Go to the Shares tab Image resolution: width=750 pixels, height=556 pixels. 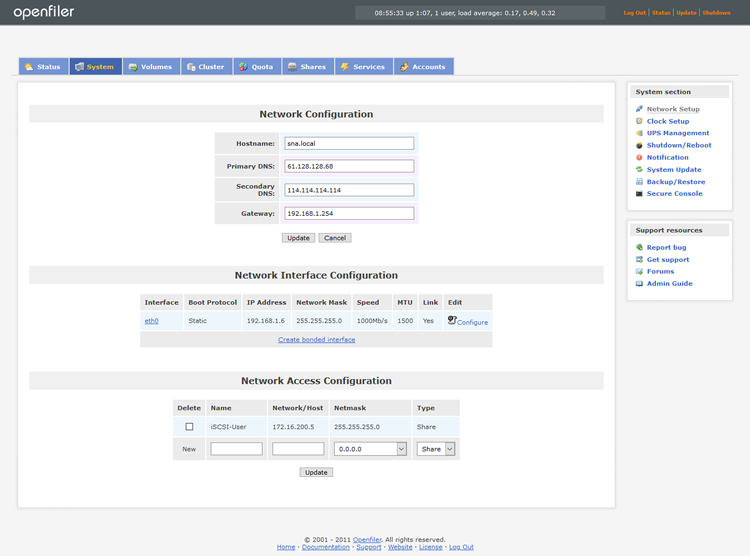coord(308,67)
